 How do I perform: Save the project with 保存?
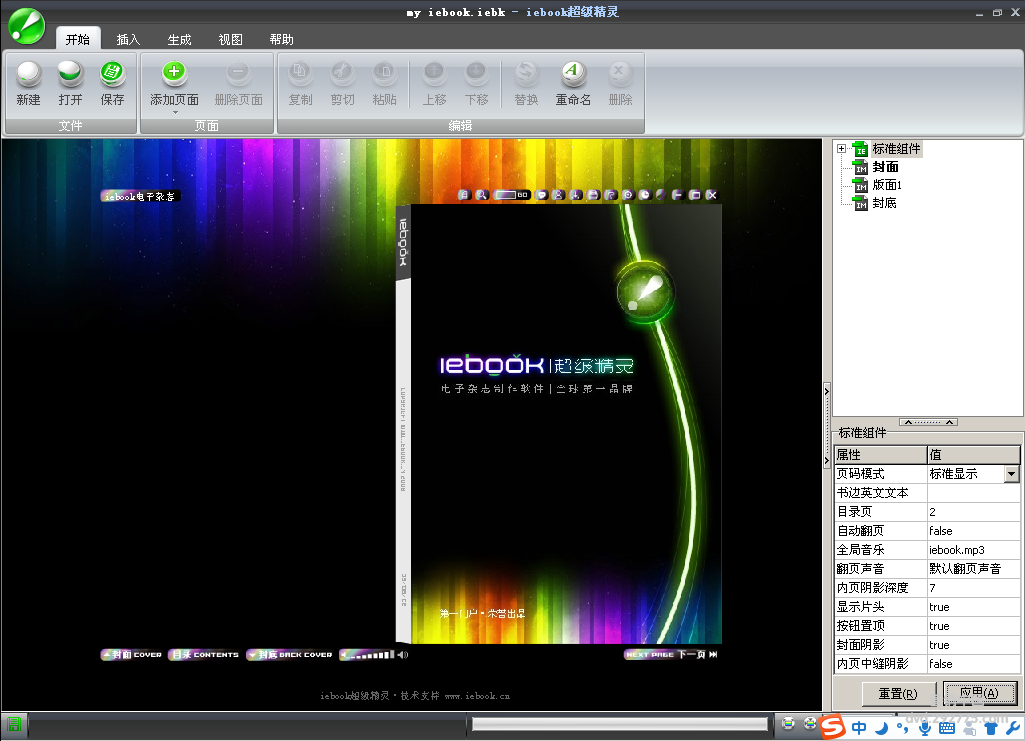click(x=112, y=83)
